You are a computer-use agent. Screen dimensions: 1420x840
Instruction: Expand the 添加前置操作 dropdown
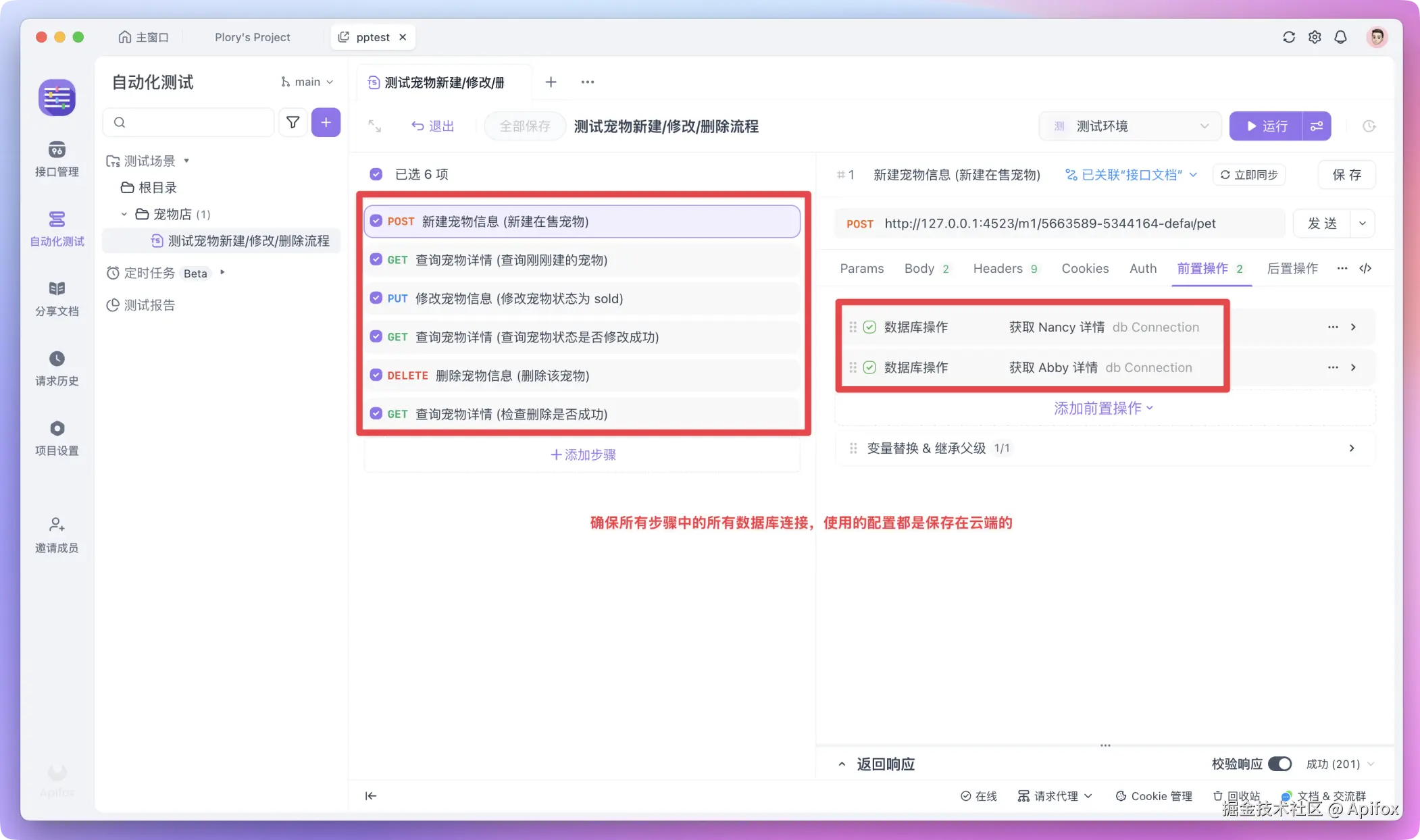(x=1103, y=408)
